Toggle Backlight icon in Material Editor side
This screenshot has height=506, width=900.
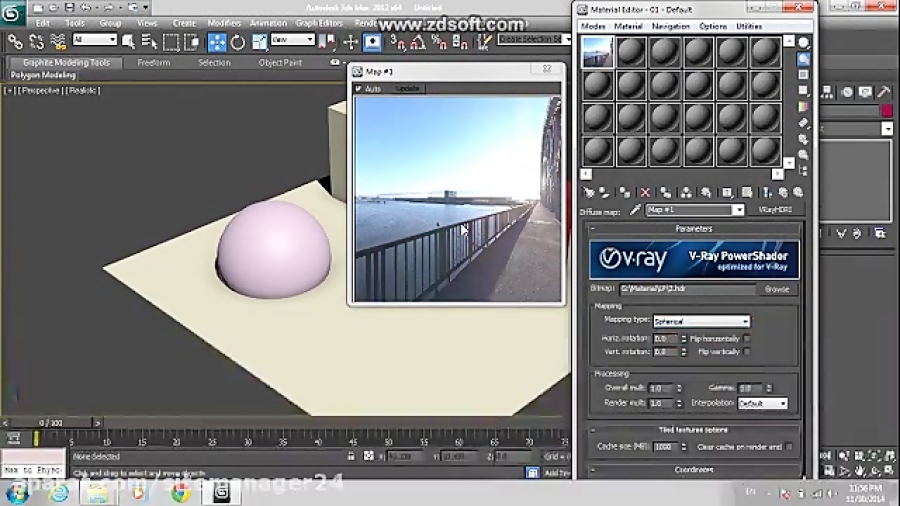tap(803, 59)
